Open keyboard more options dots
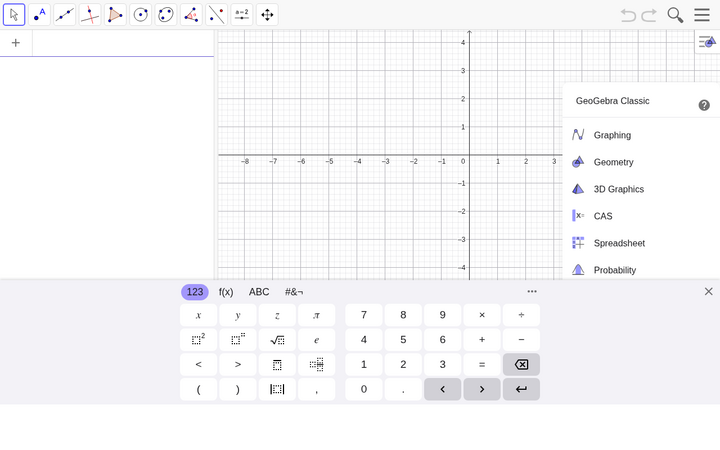Image resolution: width=720 pixels, height=450 pixels. click(532, 291)
